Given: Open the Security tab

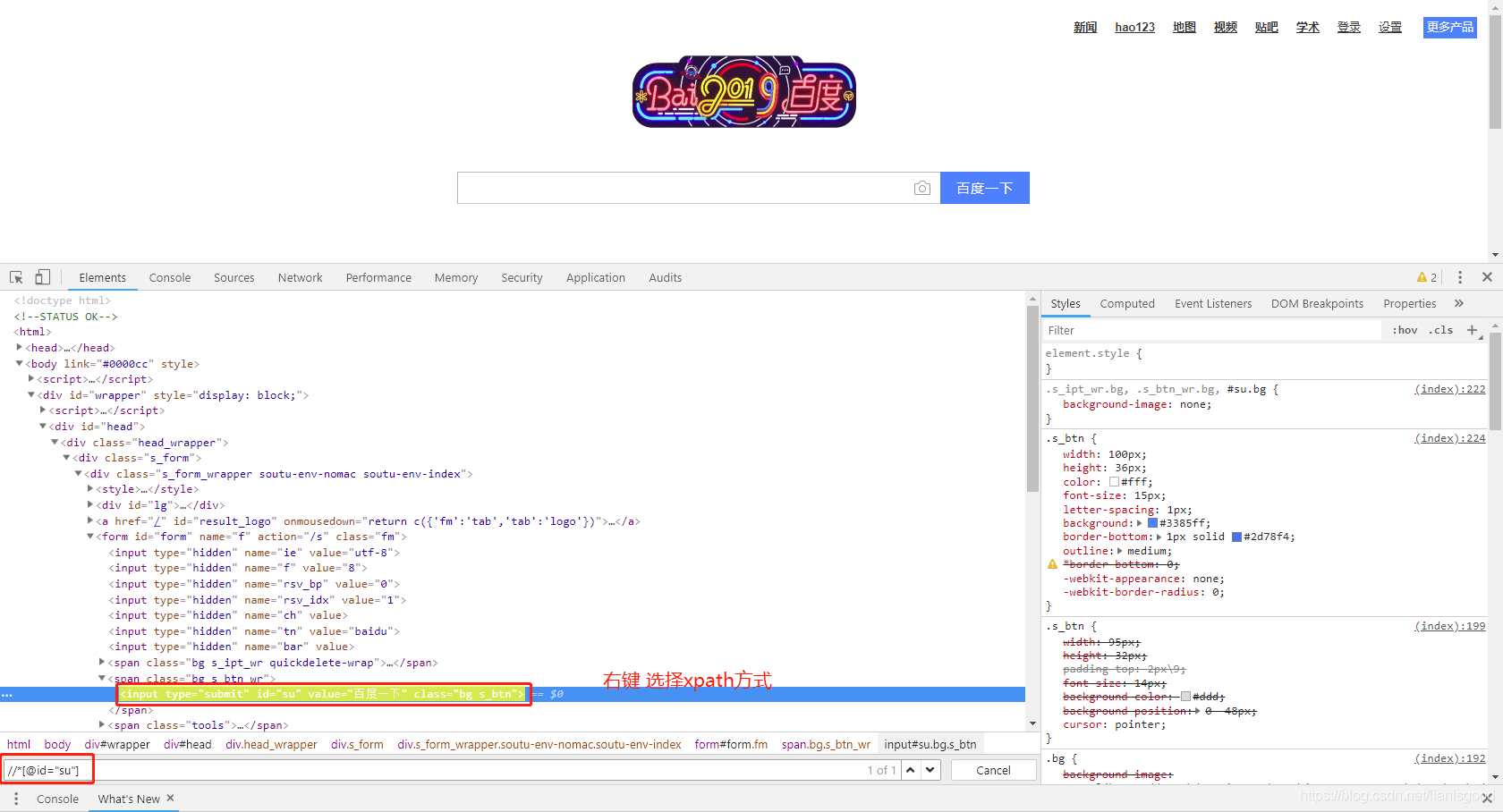Looking at the screenshot, I should 522,277.
